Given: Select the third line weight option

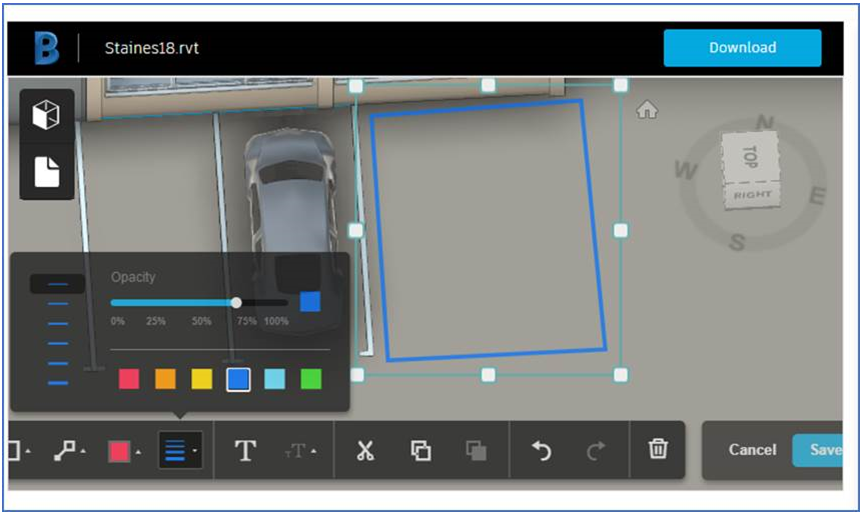Looking at the screenshot, I should click(x=58, y=324).
